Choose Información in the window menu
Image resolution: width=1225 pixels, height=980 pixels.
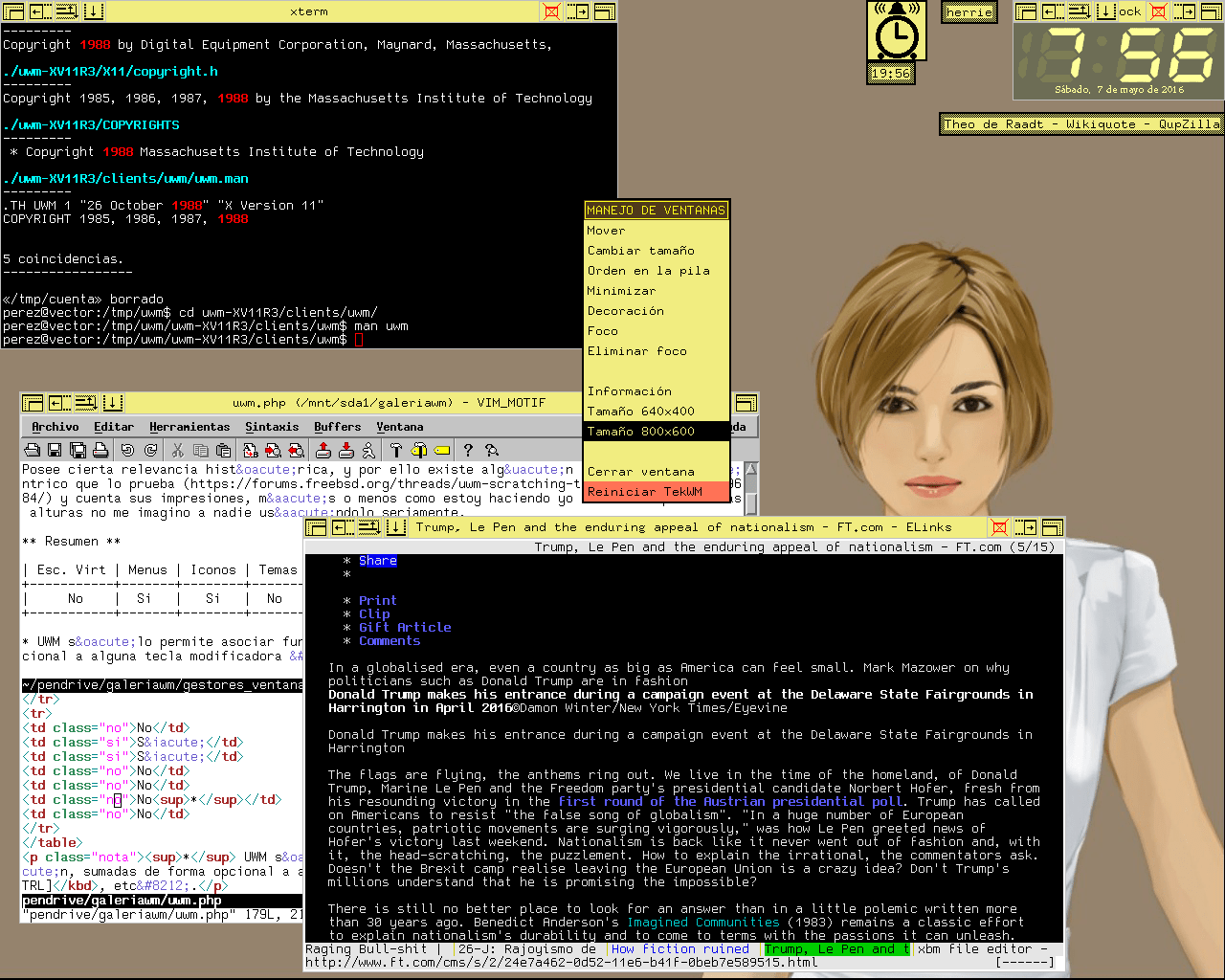click(657, 391)
